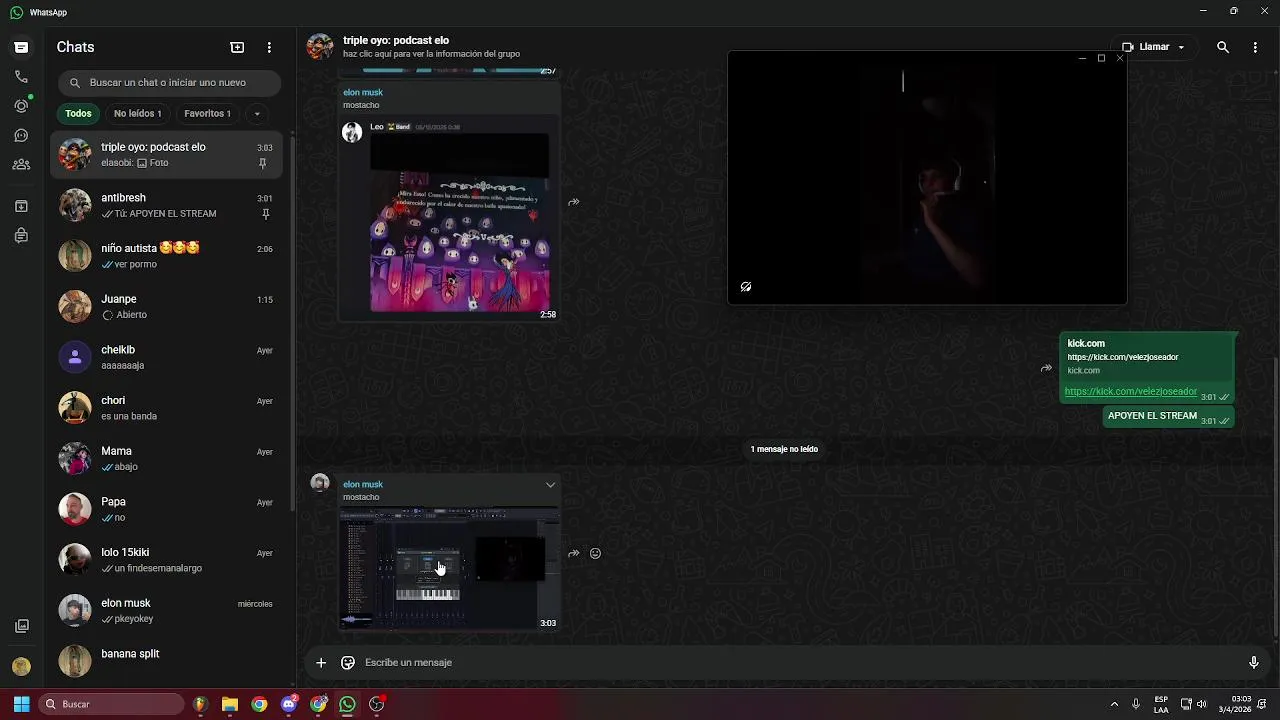The image size is (1280, 720).
Task: Open the Status updates icon
Action: click(x=21, y=106)
